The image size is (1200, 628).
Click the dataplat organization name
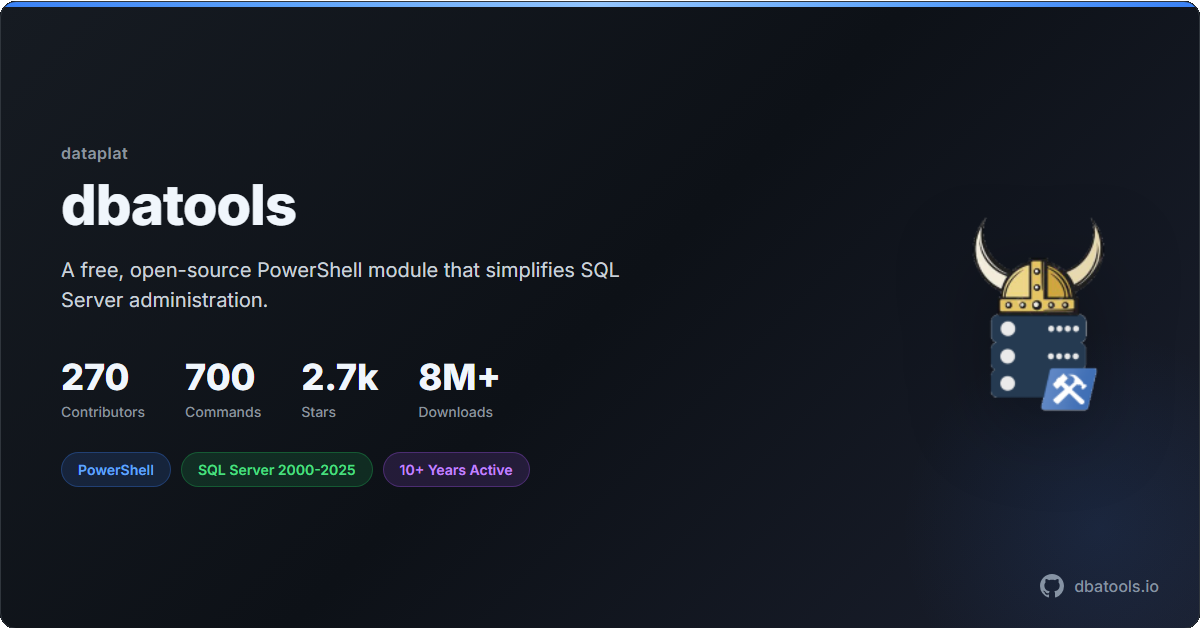click(94, 154)
